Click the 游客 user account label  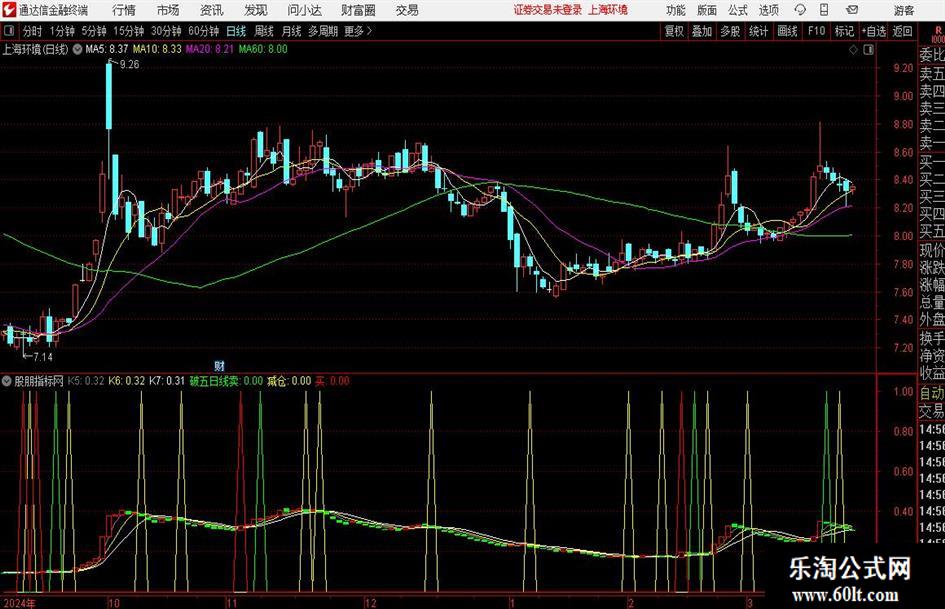point(904,10)
